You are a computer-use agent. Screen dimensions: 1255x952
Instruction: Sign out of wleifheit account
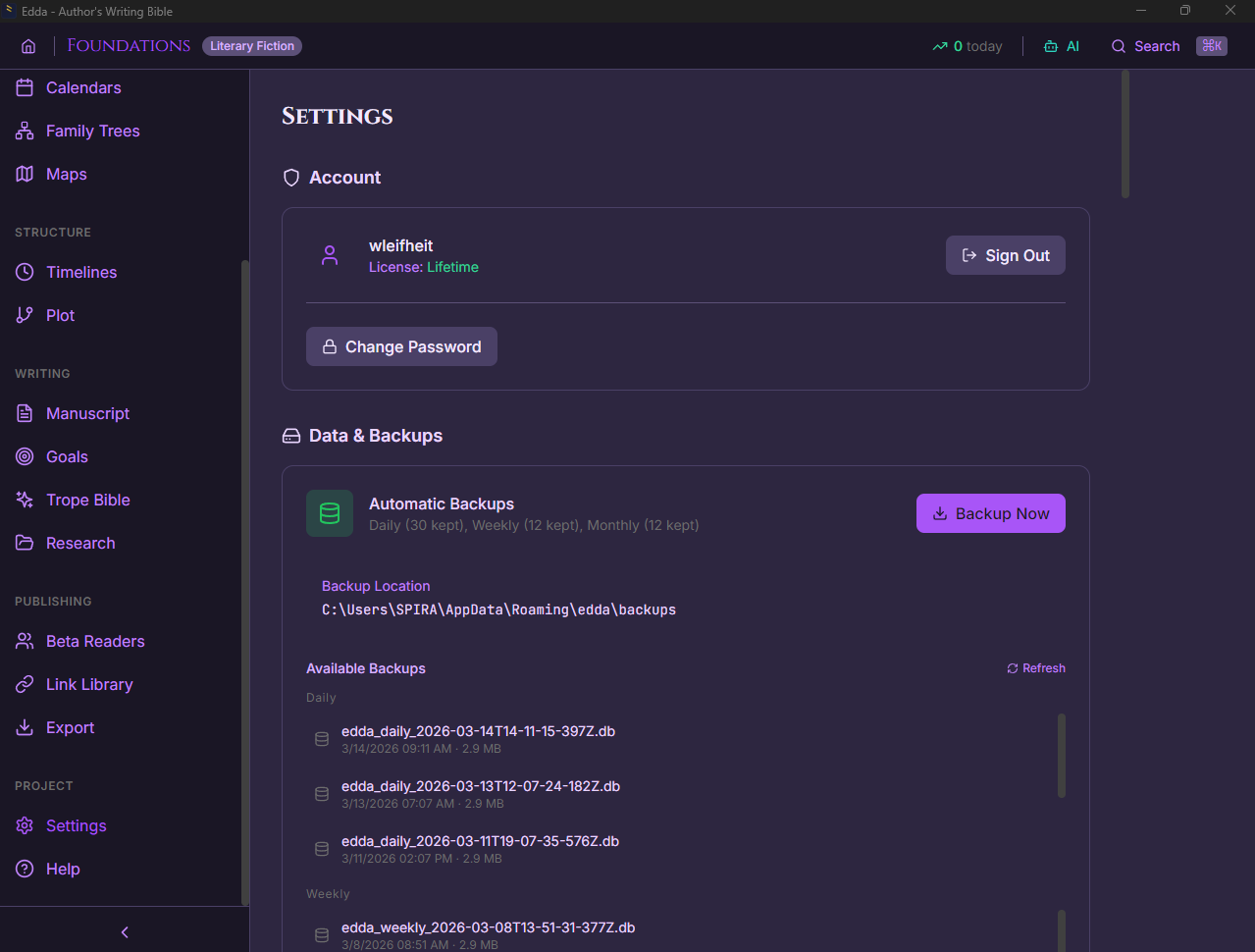pos(1005,255)
